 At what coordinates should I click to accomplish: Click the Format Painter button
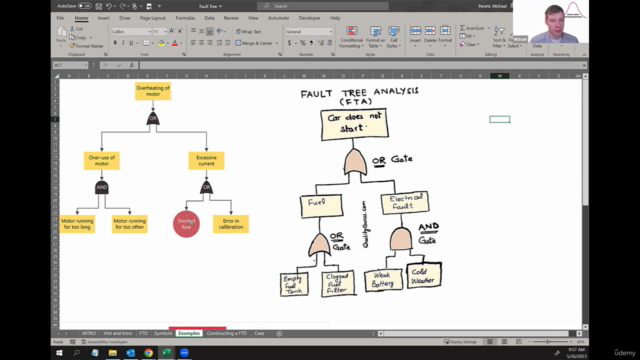click(x=87, y=46)
